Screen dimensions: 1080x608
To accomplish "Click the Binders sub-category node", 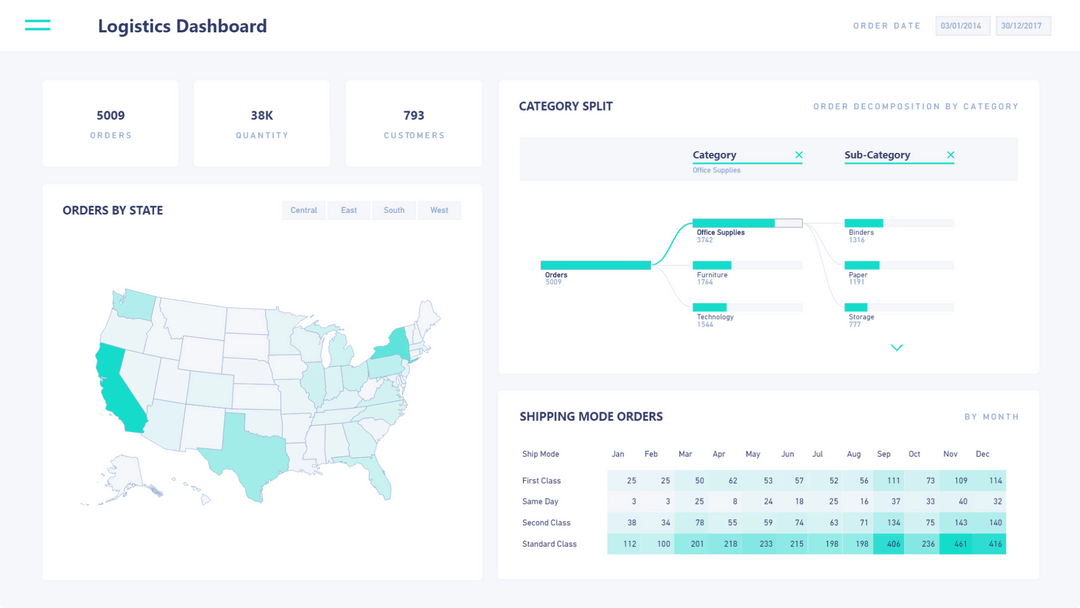I will [865, 222].
